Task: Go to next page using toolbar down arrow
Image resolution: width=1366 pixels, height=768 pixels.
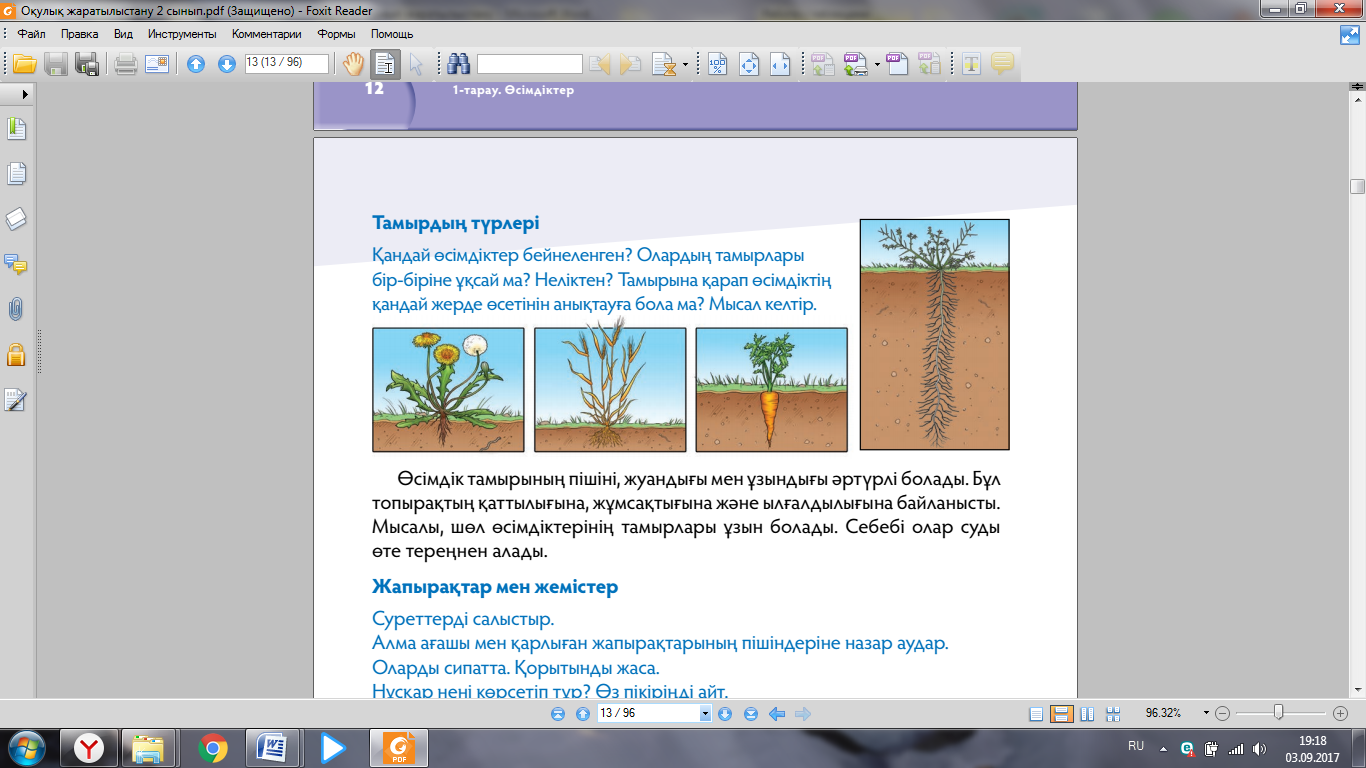Action: [x=227, y=64]
